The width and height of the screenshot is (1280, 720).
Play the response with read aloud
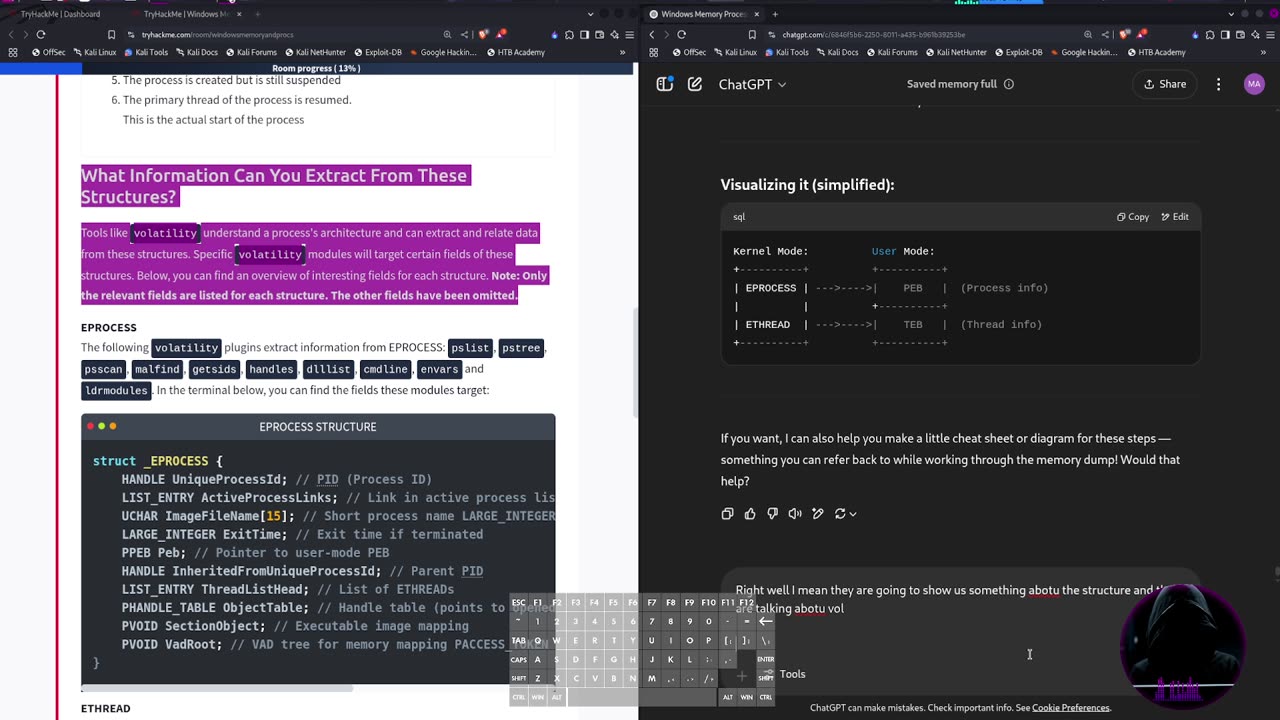(795, 513)
